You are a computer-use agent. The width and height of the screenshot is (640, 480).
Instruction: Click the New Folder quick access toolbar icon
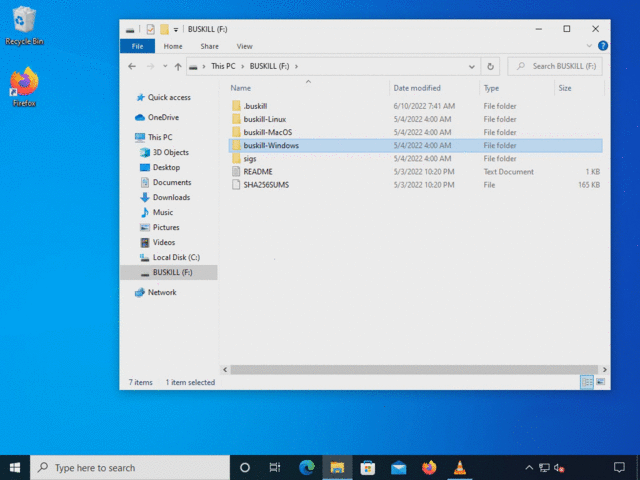pyautogui.click(x=164, y=29)
